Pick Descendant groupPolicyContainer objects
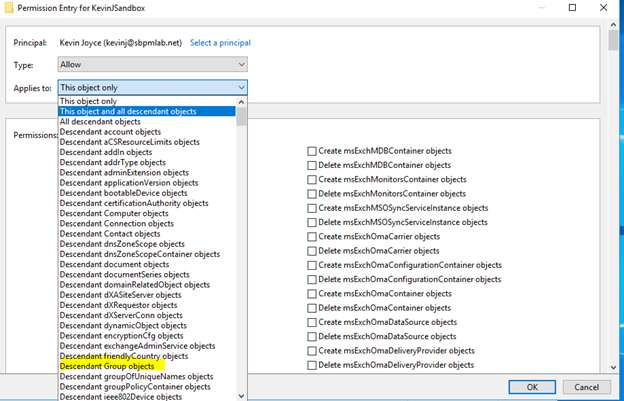 pyautogui.click(x=147, y=387)
